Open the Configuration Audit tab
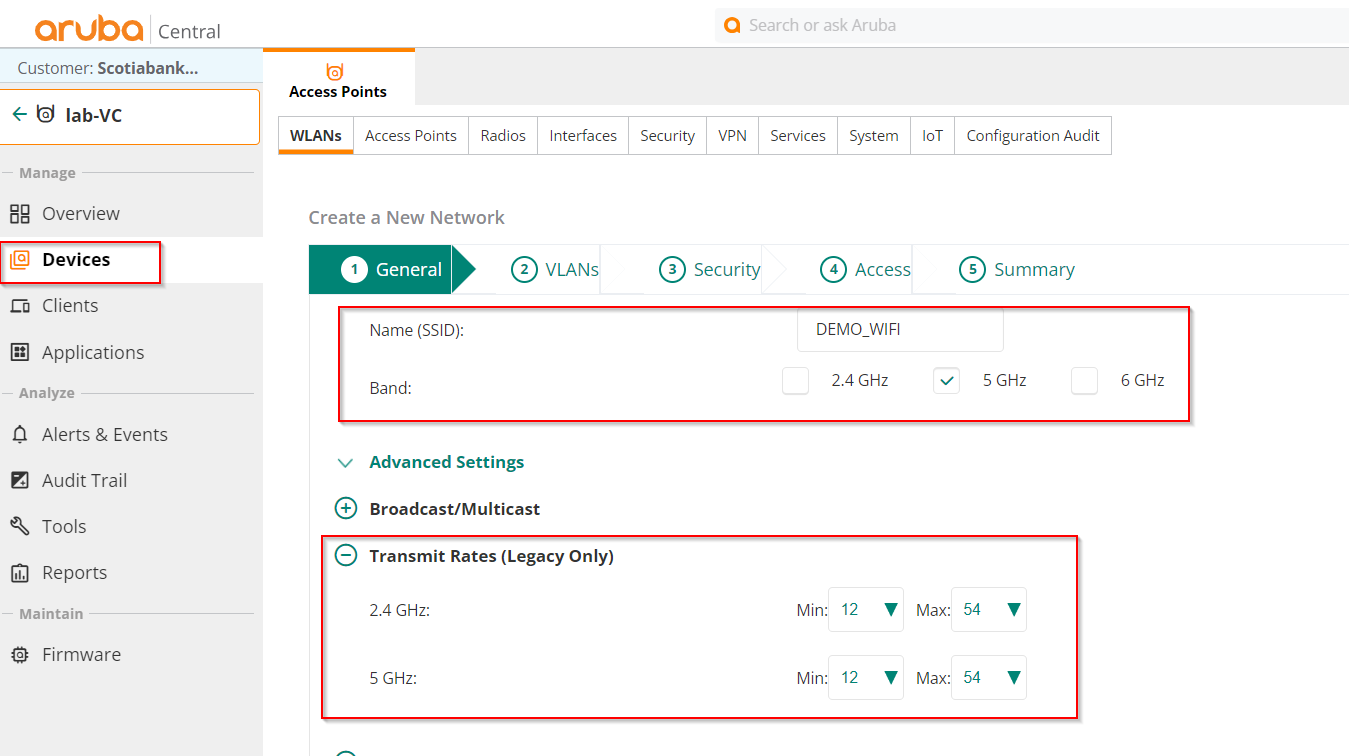Viewport: 1349px width, 756px height. (x=1033, y=136)
